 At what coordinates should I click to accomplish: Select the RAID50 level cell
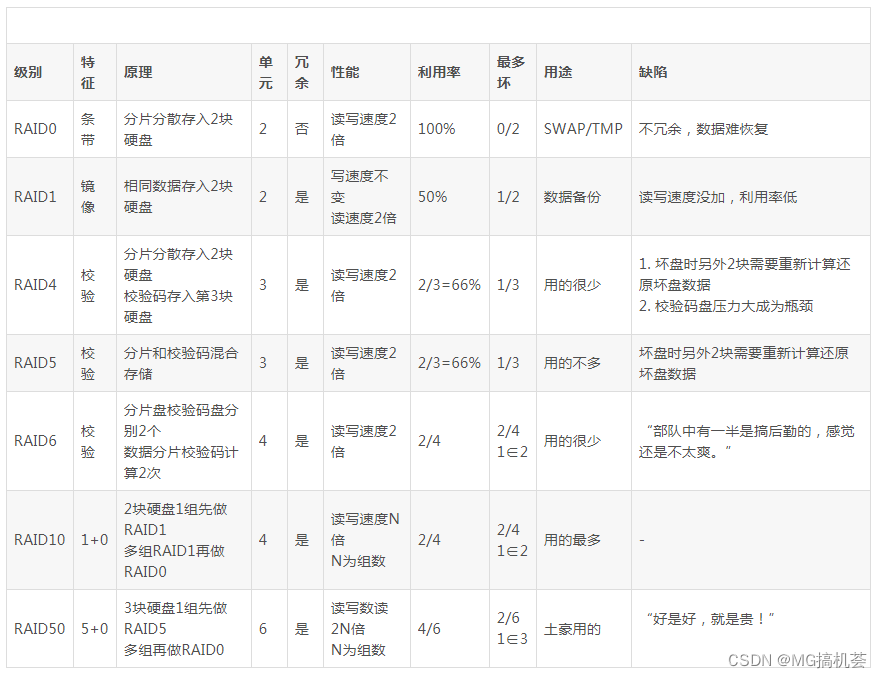click(x=40, y=628)
